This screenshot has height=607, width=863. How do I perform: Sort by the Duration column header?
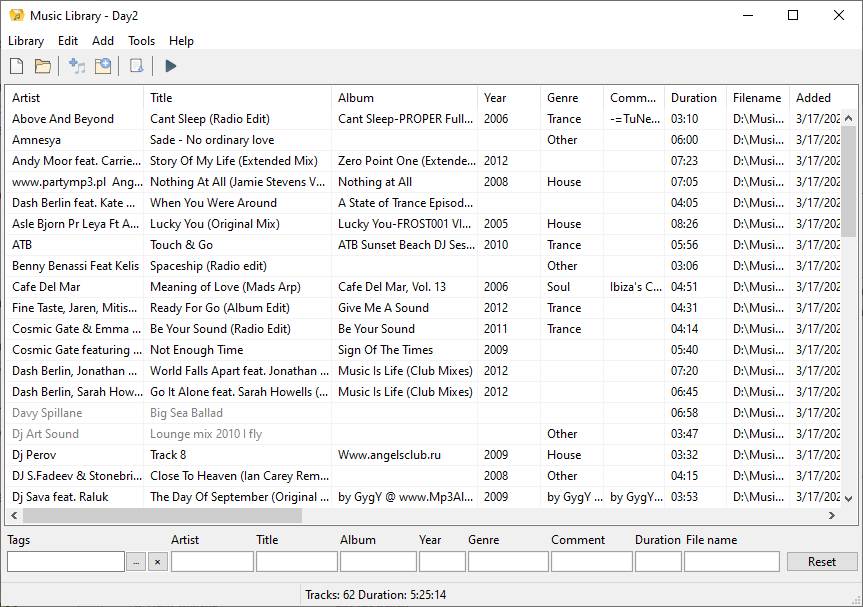coord(695,97)
